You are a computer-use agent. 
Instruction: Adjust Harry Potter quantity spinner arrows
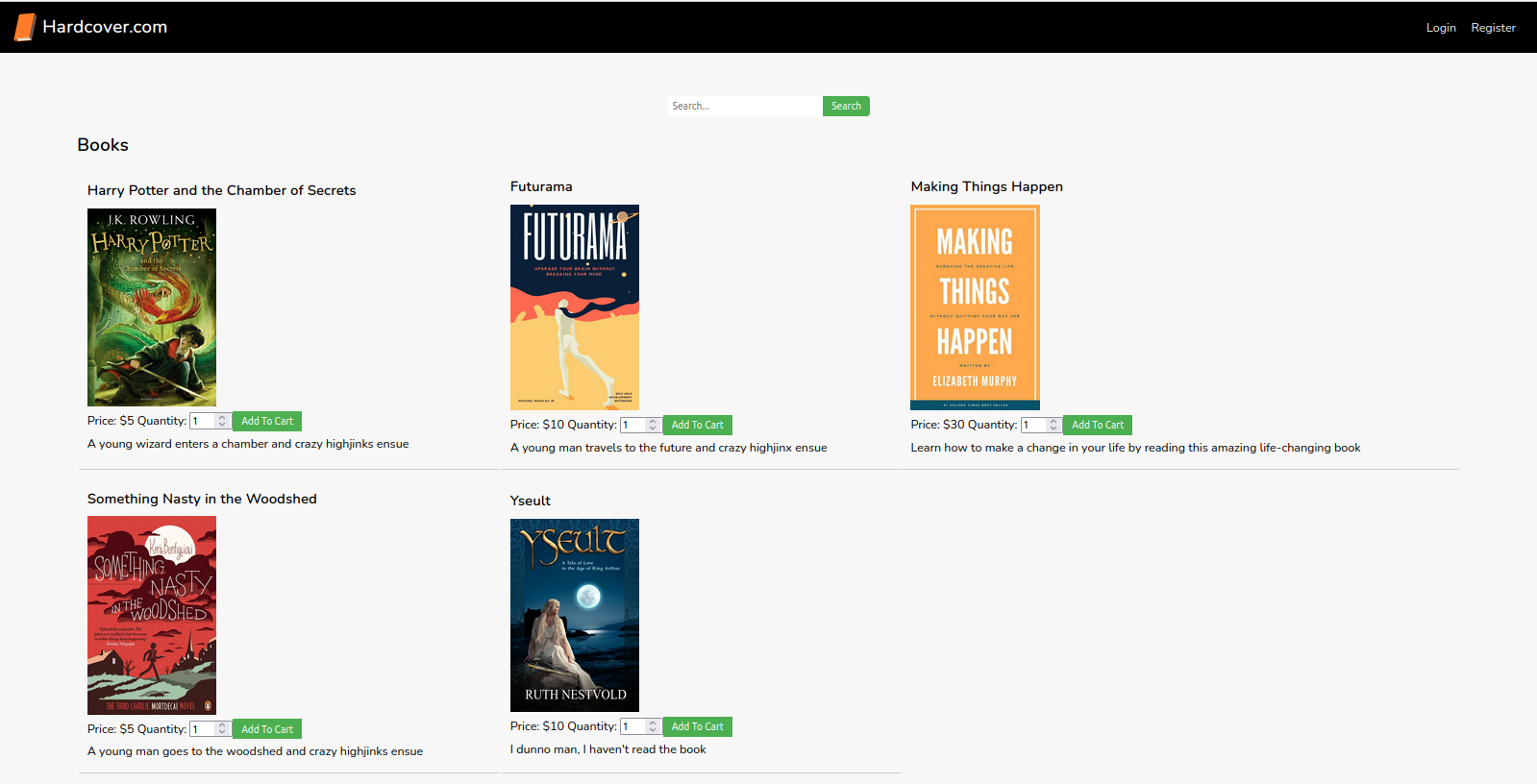point(222,421)
